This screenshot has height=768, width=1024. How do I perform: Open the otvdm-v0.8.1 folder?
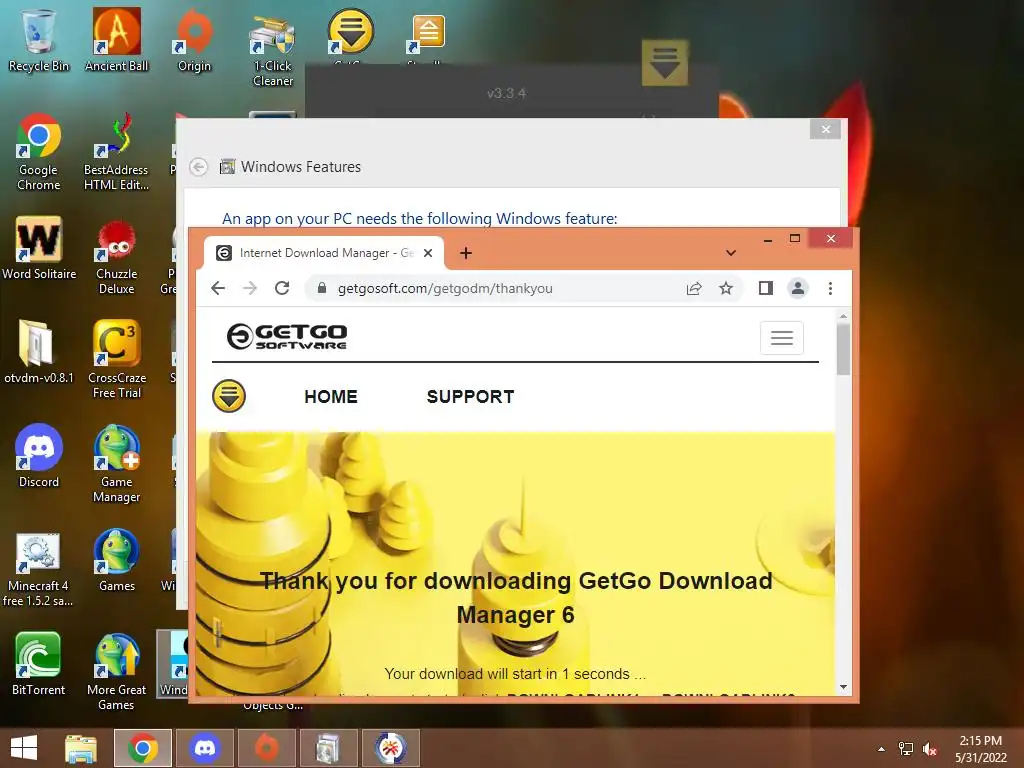pos(39,351)
